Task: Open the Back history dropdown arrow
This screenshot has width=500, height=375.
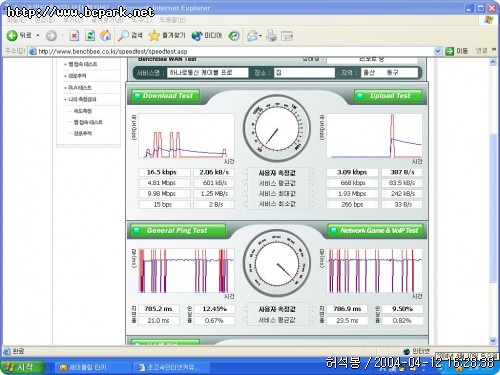Action: click(38, 35)
